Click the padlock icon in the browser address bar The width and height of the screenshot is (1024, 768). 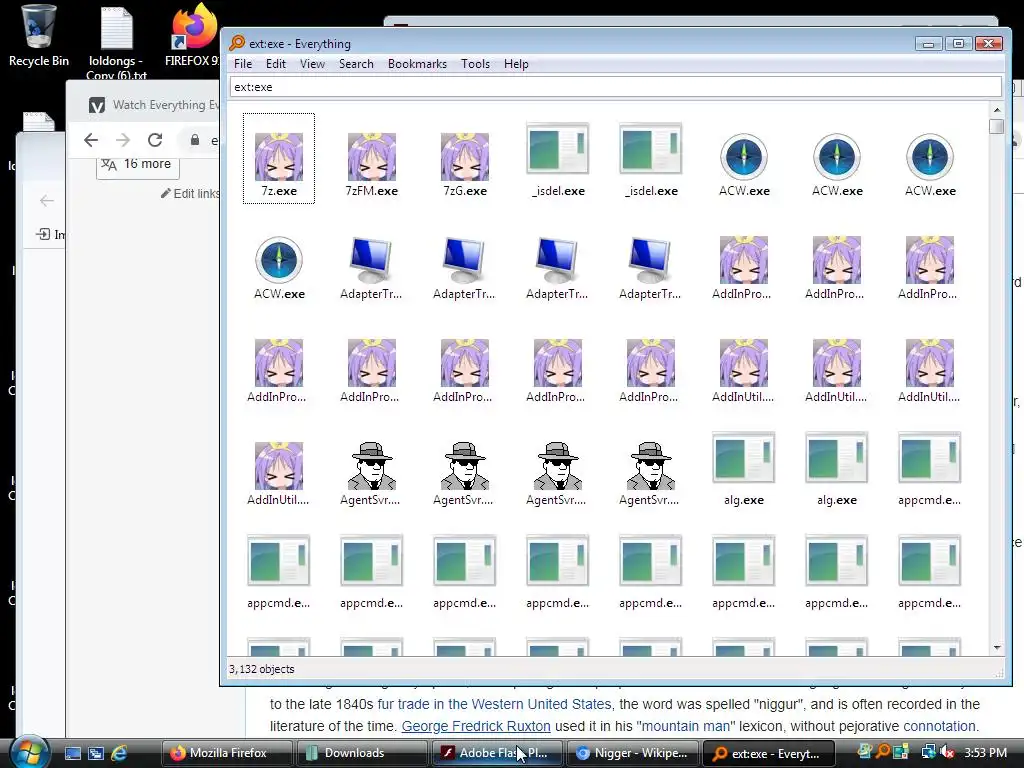point(195,140)
